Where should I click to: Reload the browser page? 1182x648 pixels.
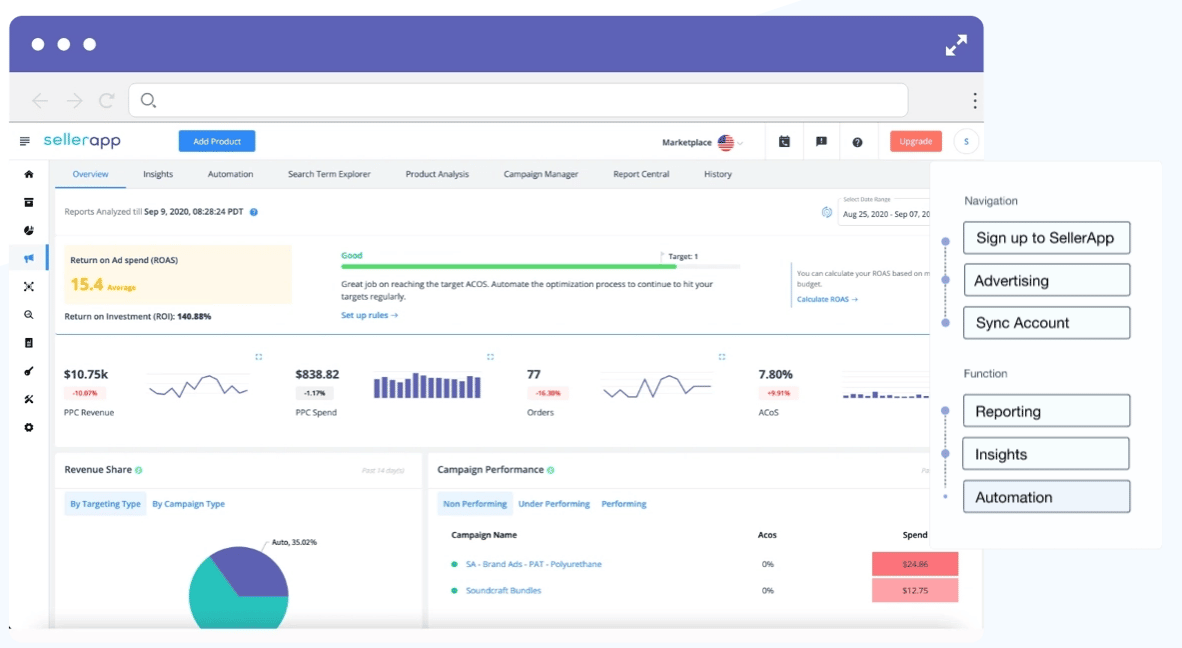[x=107, y=100]
